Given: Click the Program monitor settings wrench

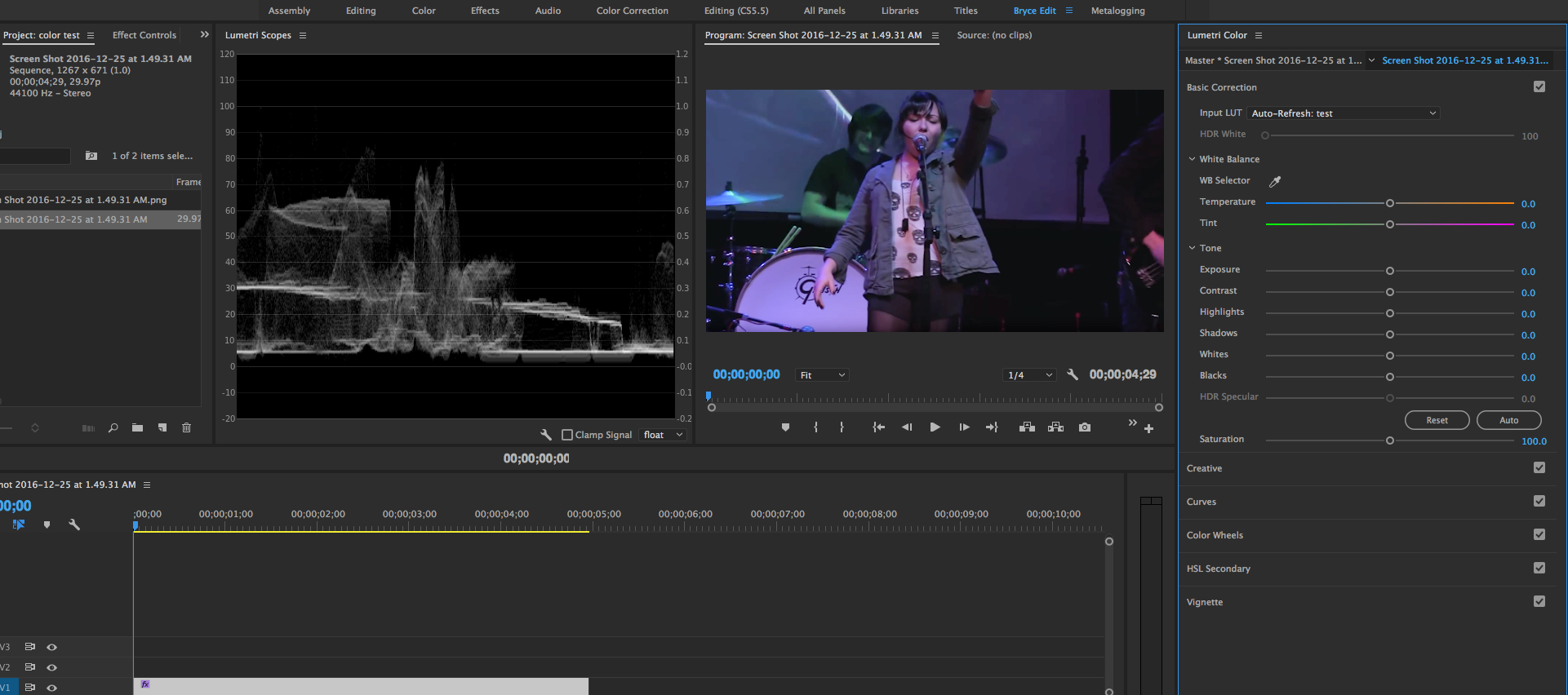Looking at the screenshot, I should point(1073,375).
